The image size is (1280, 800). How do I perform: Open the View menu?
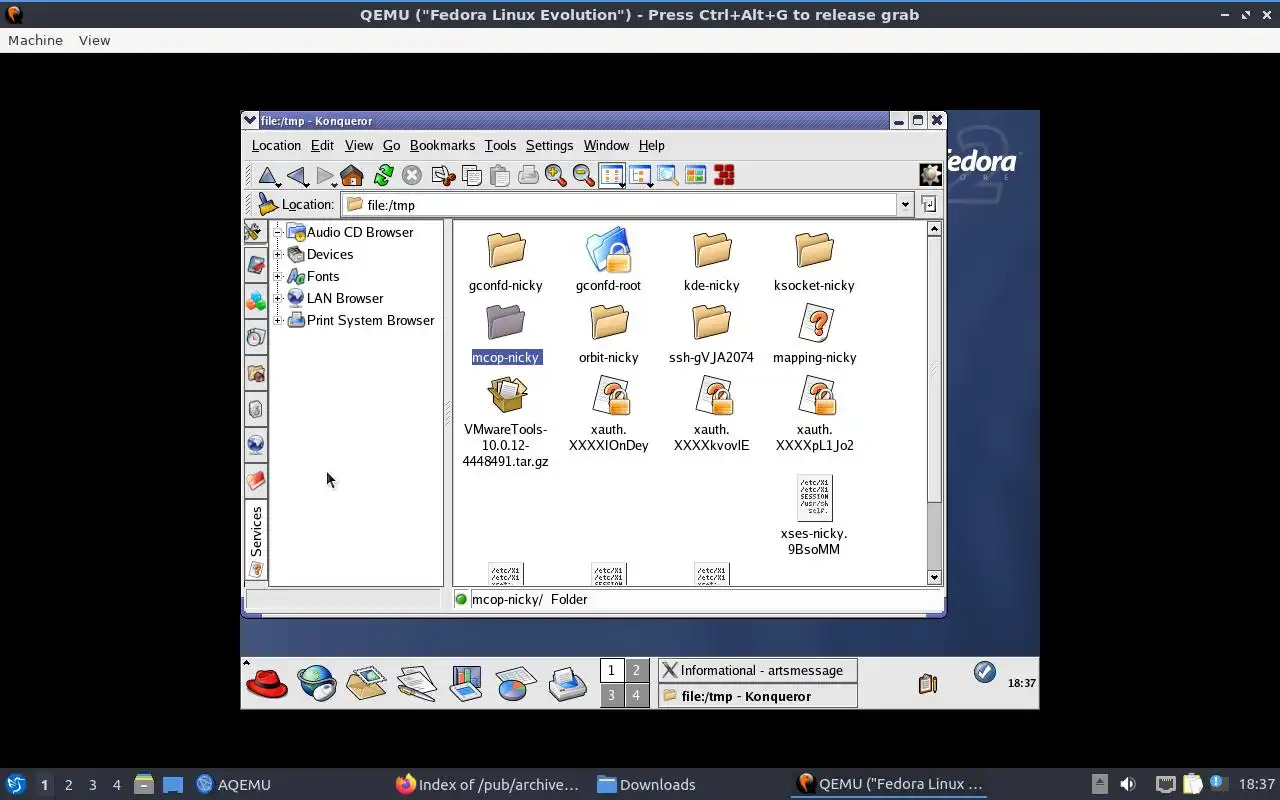pyautogui.click(x=358, y=145)
